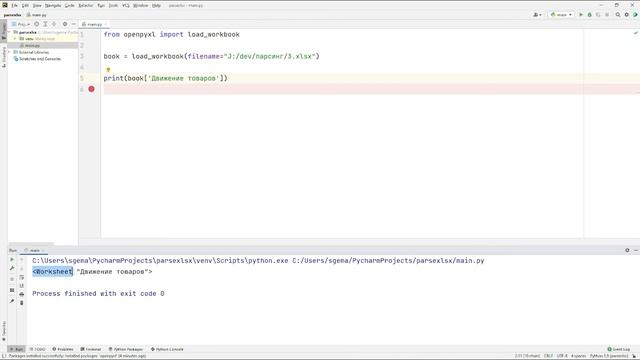
Task: Click the green Run button
Action: tap(581, 15)
